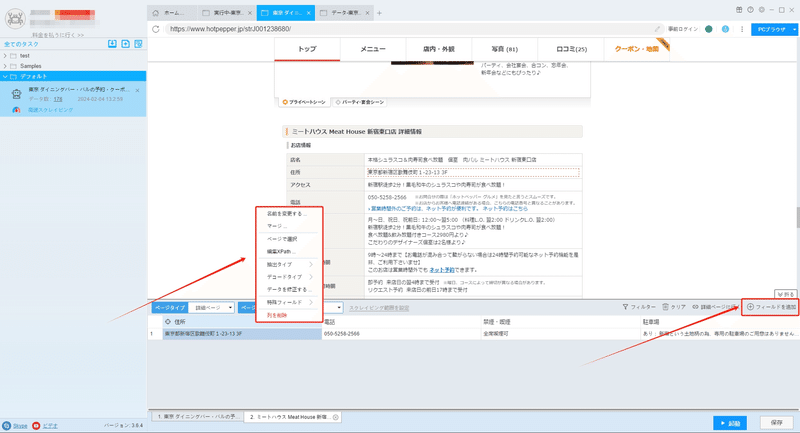This screenshot has width=800, height=433.
Task: Click the red ビデオ video icon at the bottom
Action: (x=36, y=425)
